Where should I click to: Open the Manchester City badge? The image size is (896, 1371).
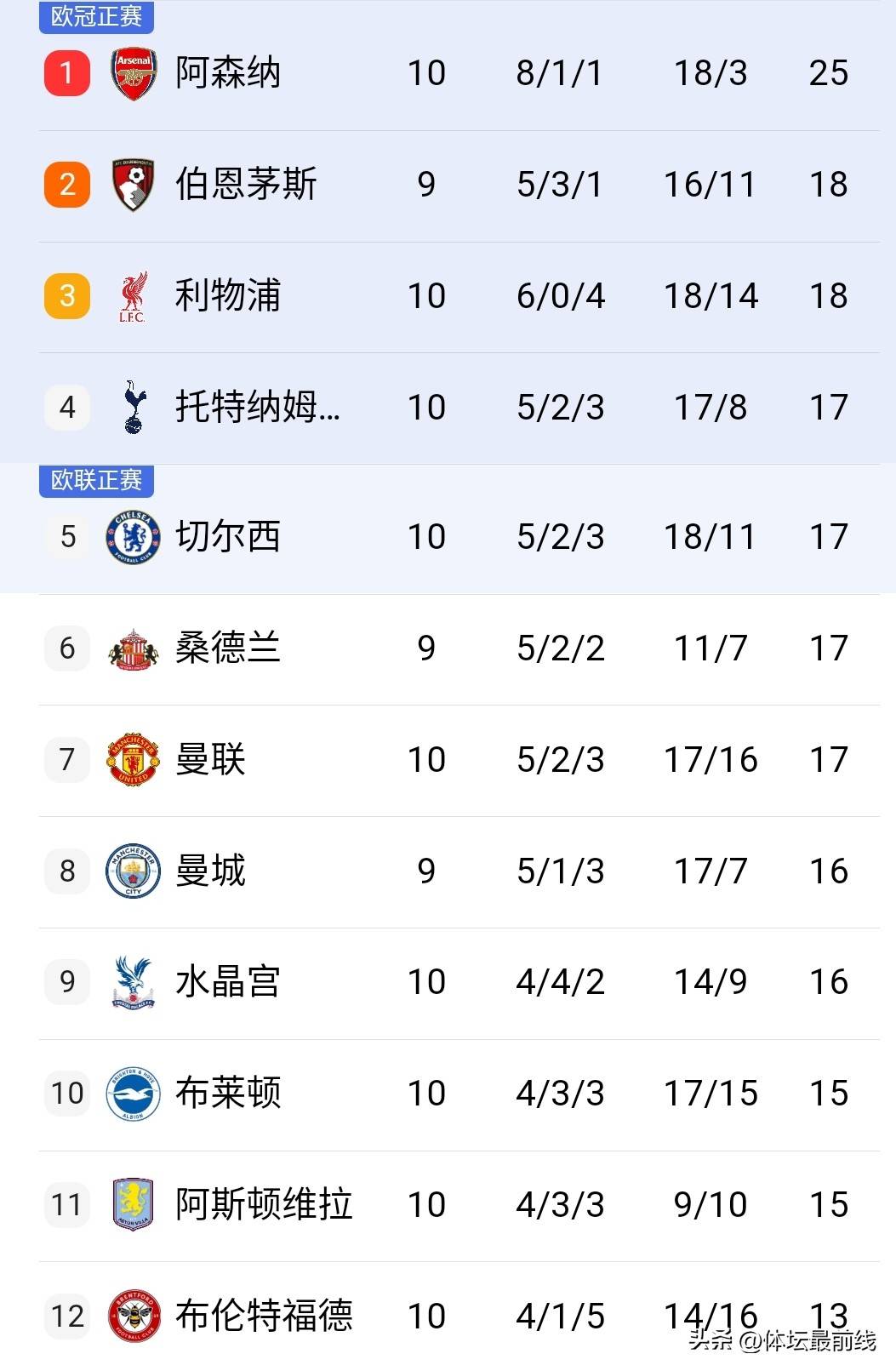tap(134, 871)
